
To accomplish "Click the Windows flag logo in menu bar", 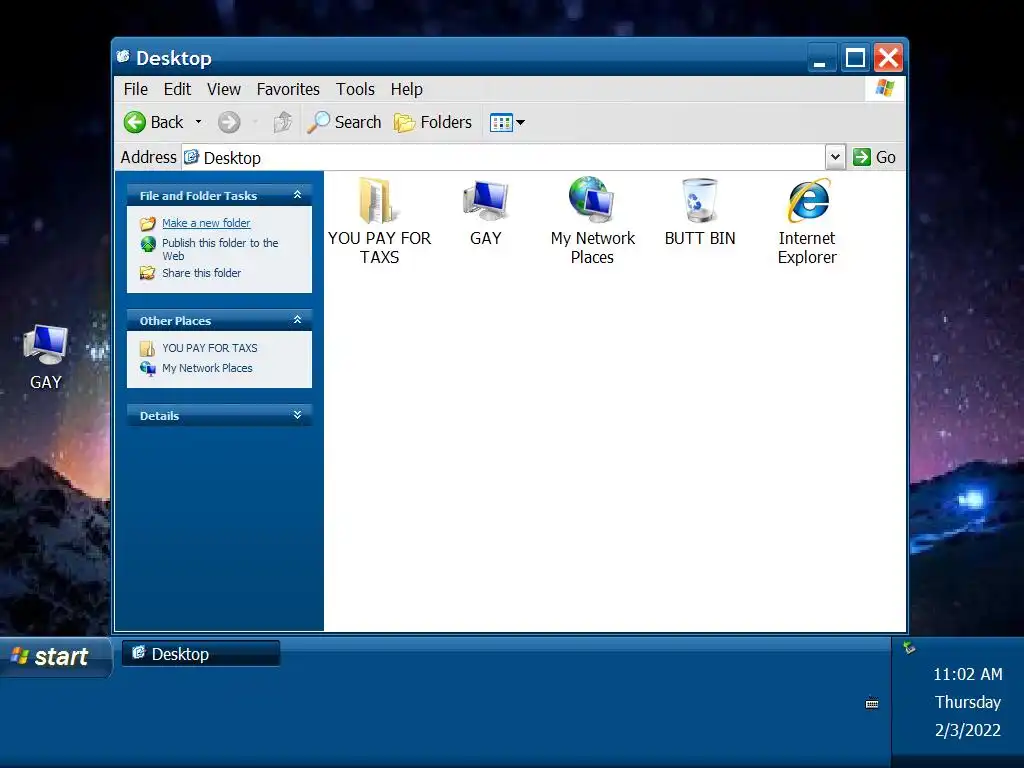I will click(x=885, y=88).
